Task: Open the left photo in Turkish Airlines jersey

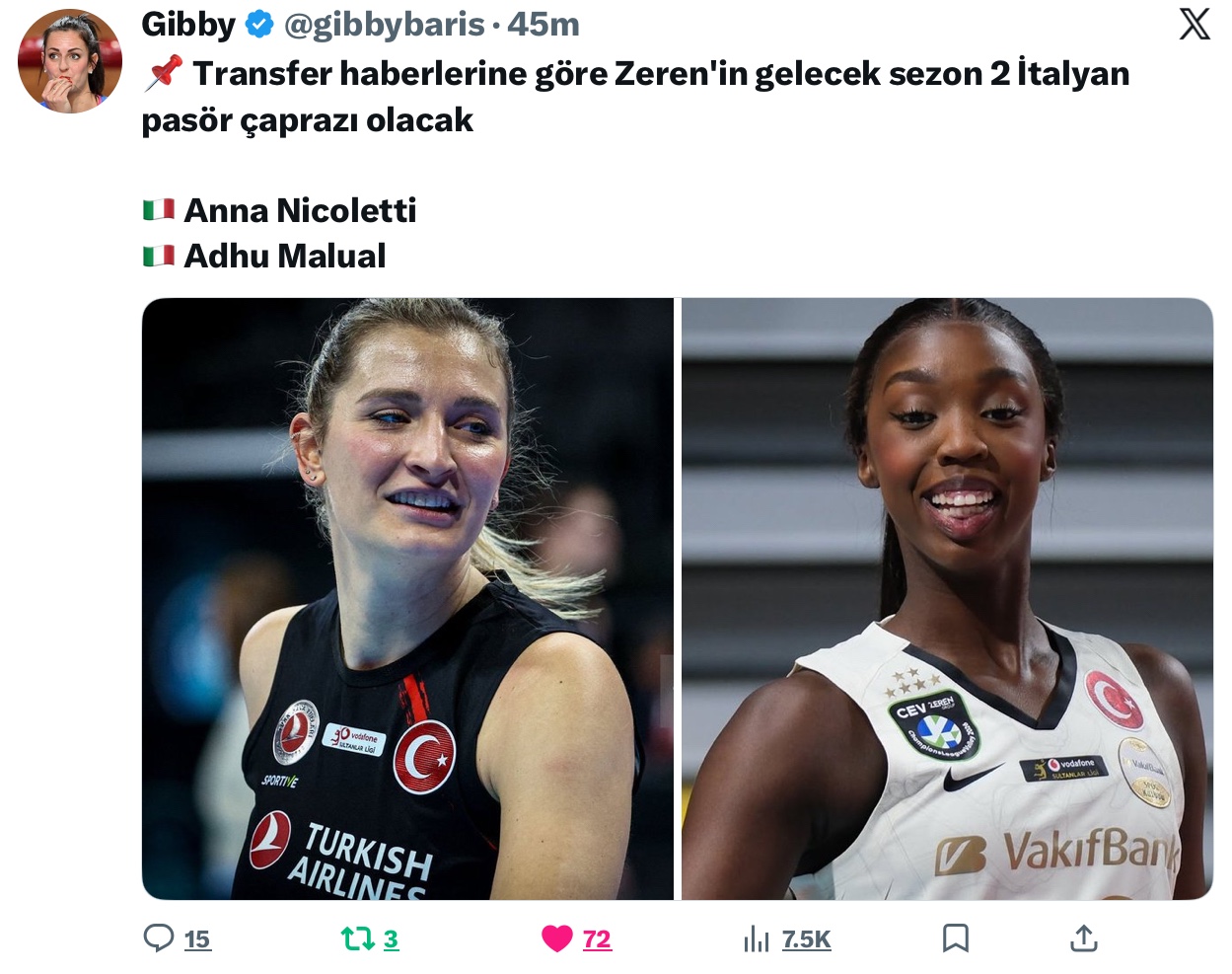Action: (407, 599)
